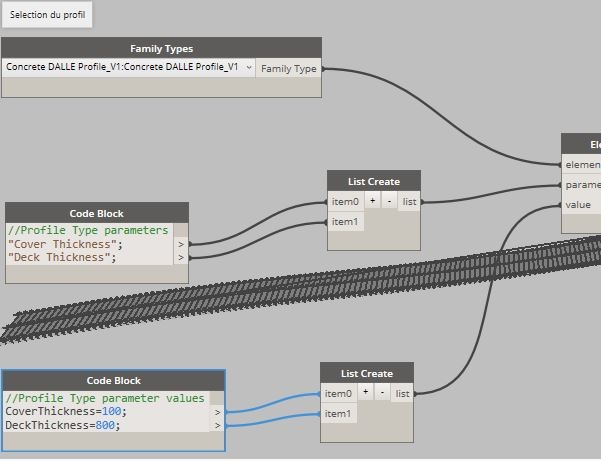Add an input with plus on the values List Create

click(365, 393)
